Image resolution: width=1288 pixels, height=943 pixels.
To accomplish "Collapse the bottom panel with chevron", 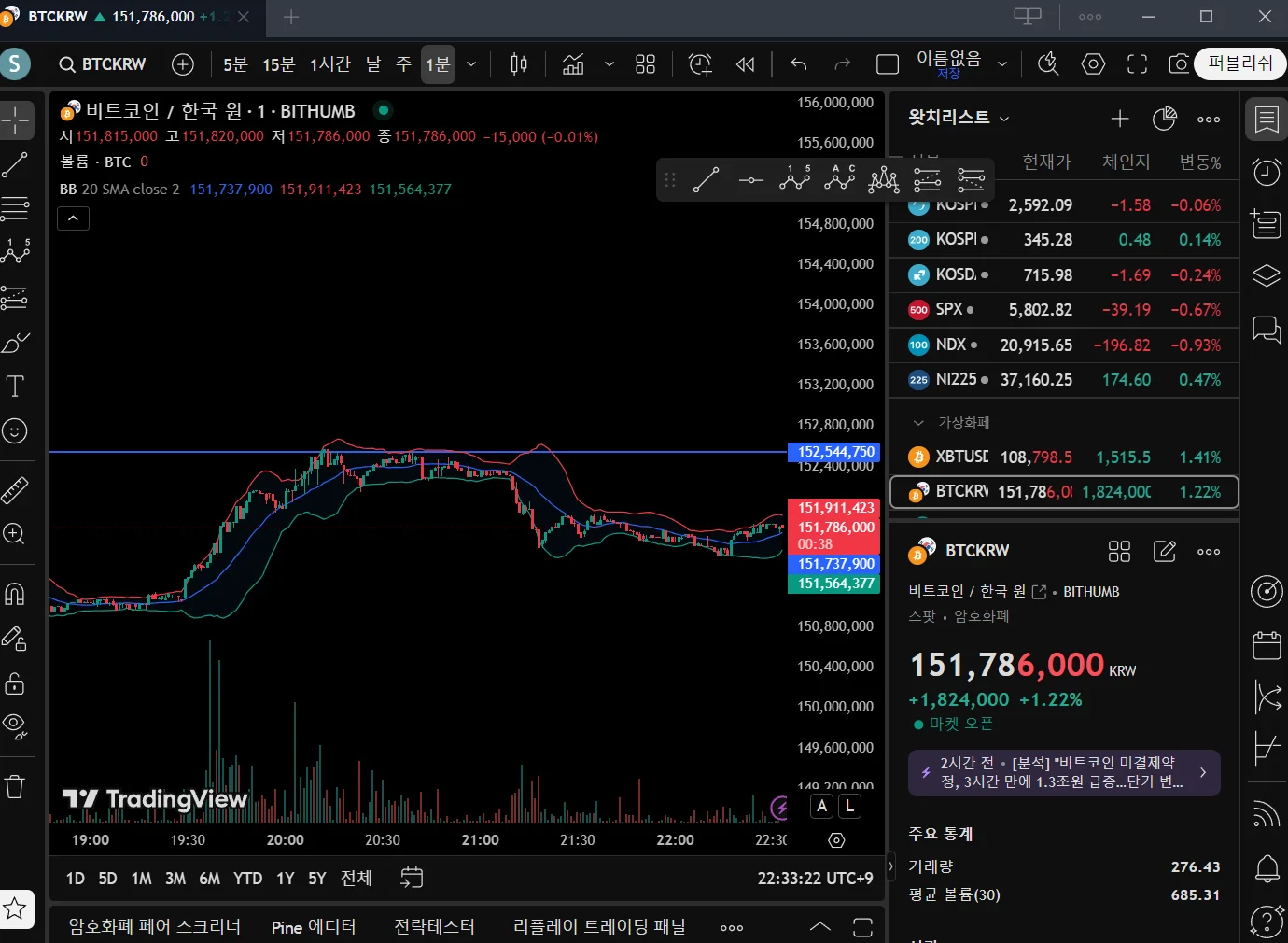I will click(819, 927).
